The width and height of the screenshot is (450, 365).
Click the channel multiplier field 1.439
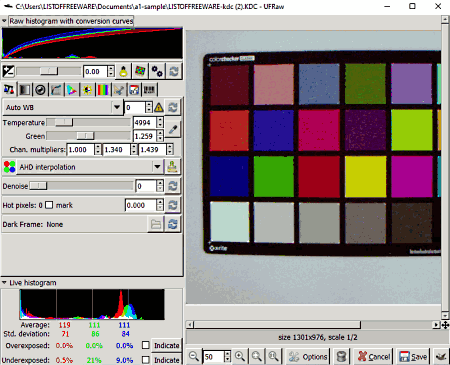[153, 150]
